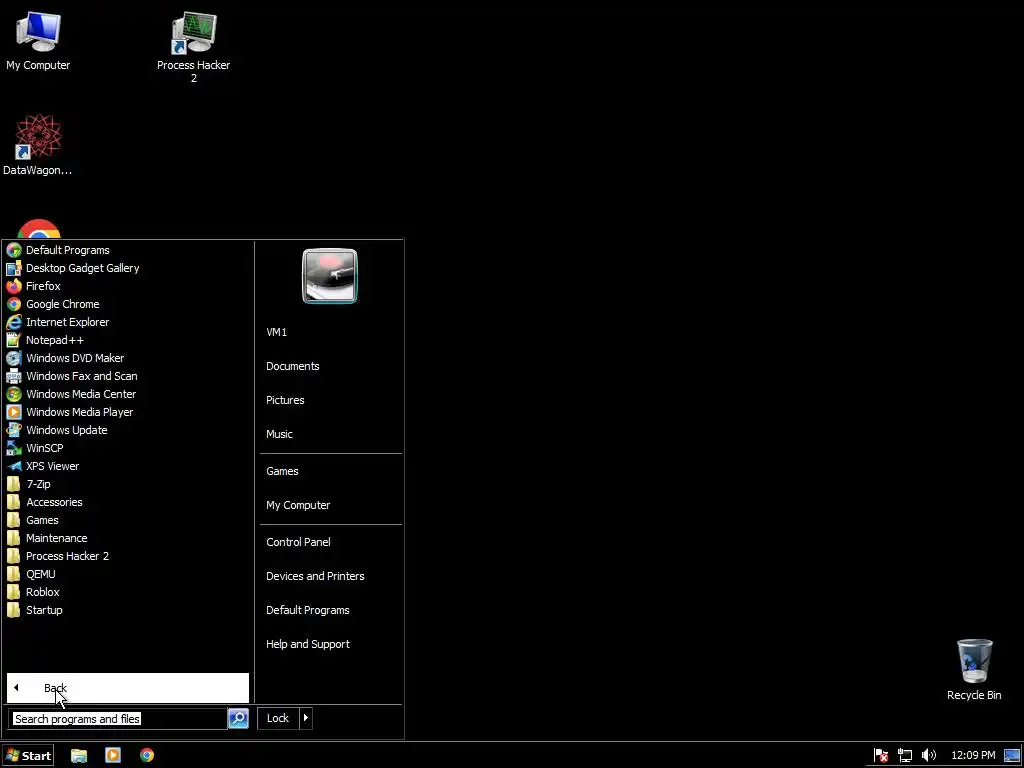Launch Windows Media Center icon

[x=14, y=394]
